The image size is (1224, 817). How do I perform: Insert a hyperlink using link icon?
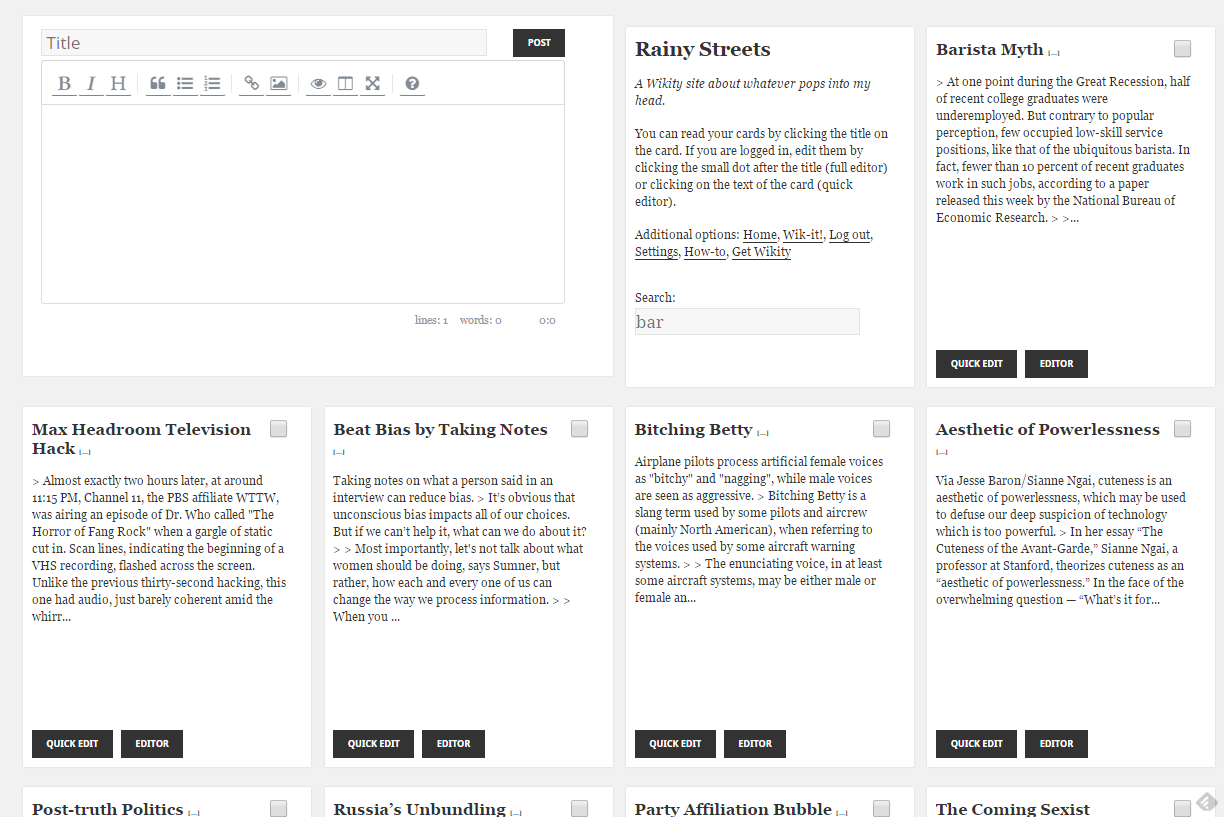[252, 84]
